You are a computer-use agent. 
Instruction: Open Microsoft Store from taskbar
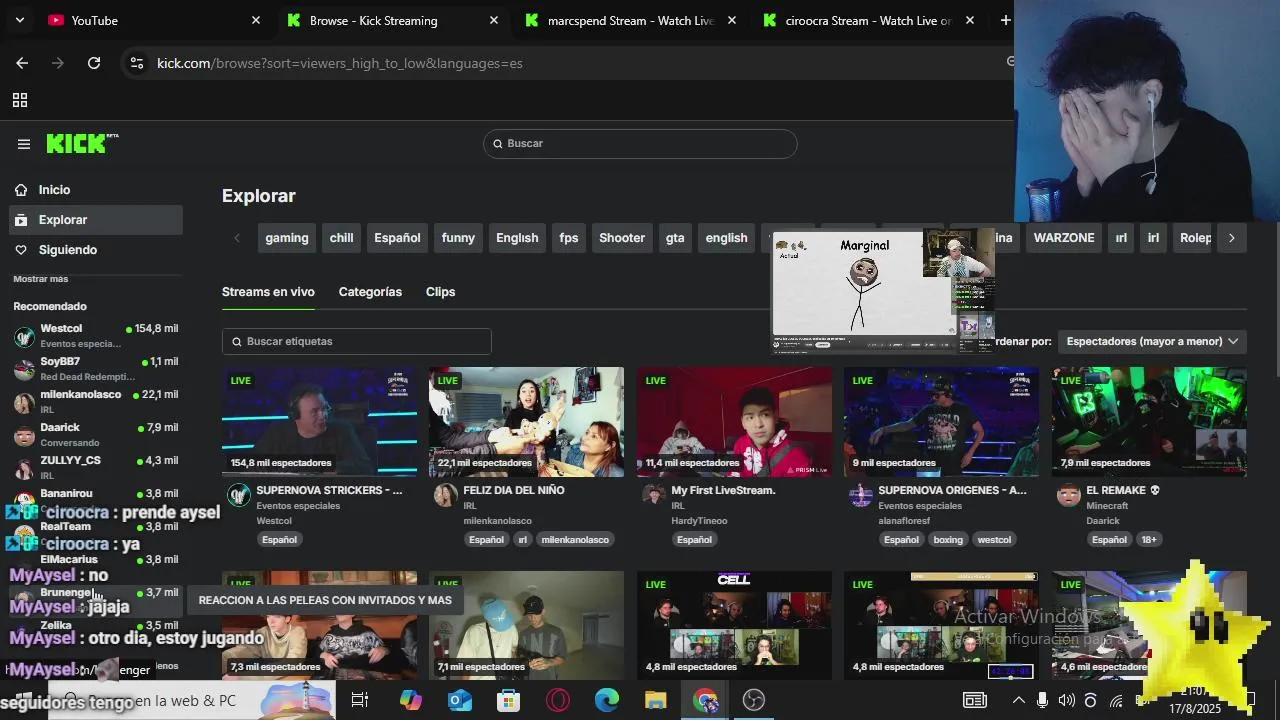[x=509, y=701]
